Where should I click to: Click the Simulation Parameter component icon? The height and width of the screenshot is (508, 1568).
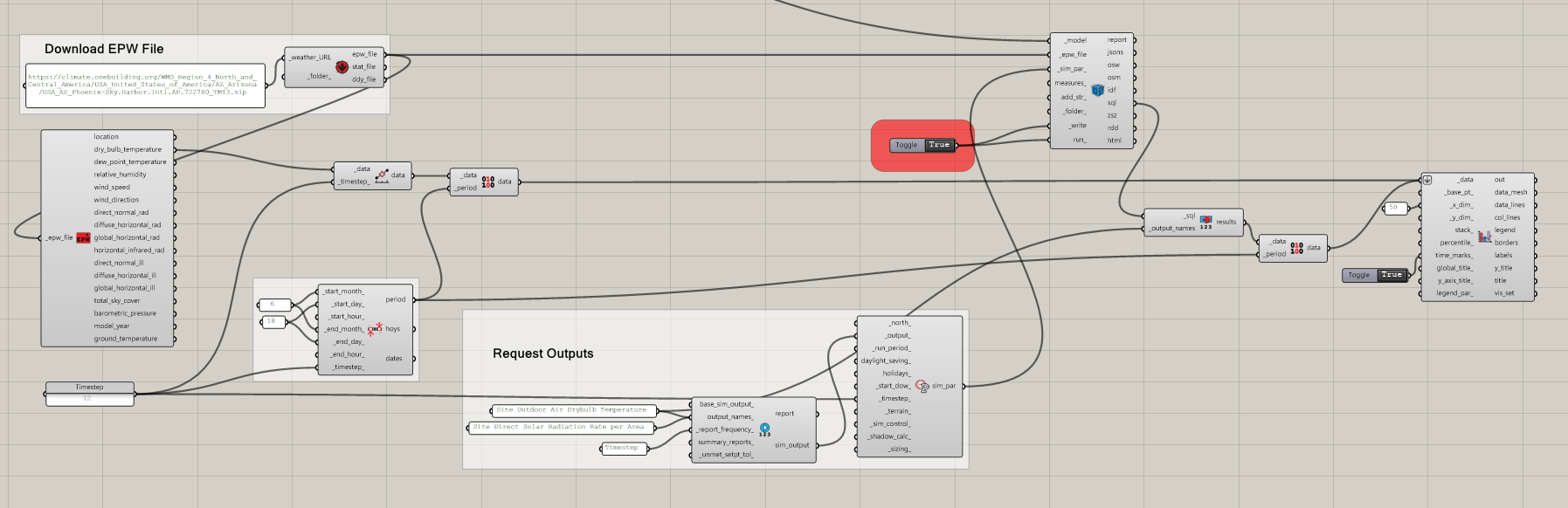[922, 386]
